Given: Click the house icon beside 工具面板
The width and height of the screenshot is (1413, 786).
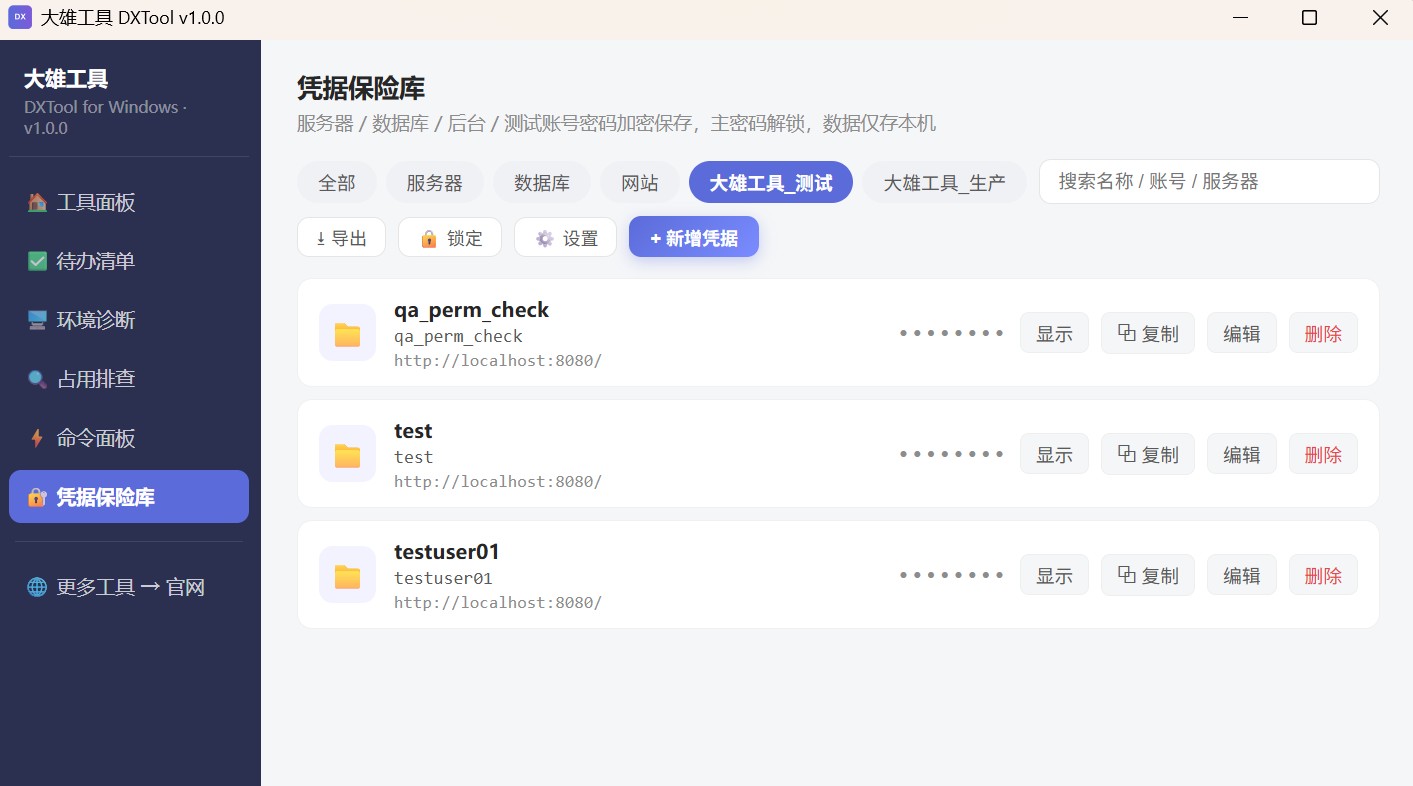Looking at the screenshot, I should click(x=37, y=203).
